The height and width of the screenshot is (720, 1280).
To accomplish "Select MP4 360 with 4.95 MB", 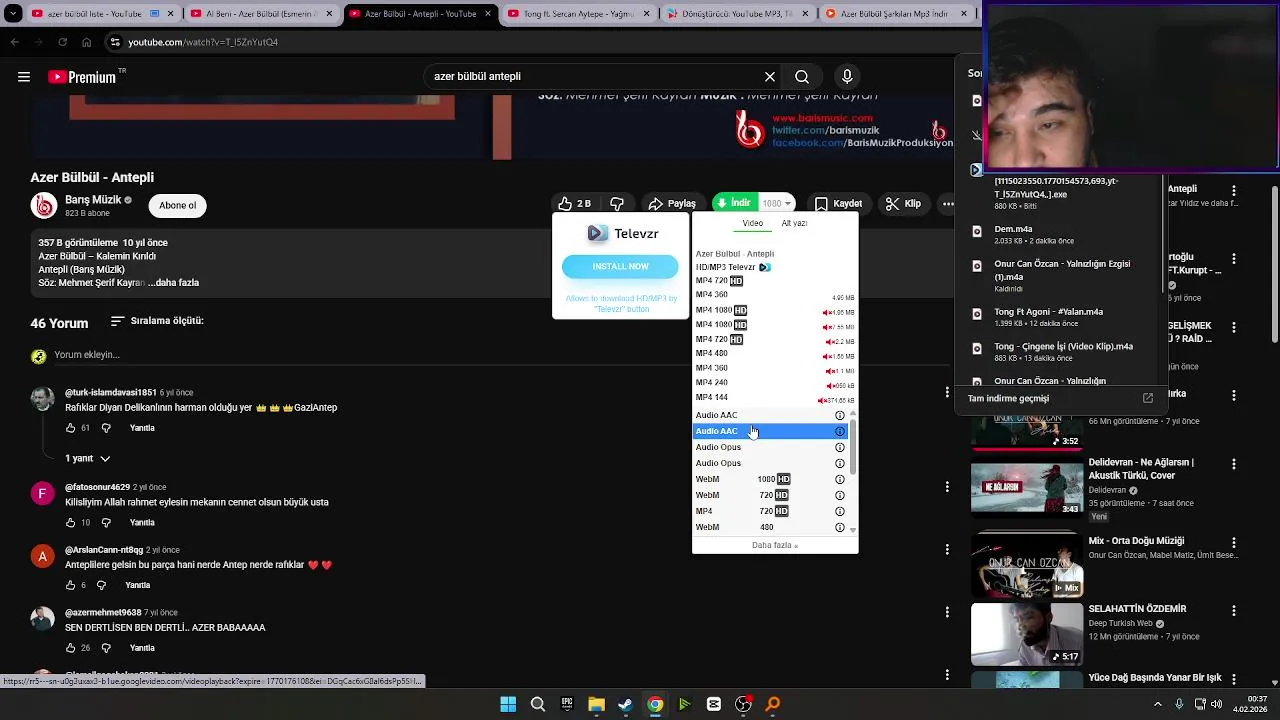I will [x=774, y=296].
